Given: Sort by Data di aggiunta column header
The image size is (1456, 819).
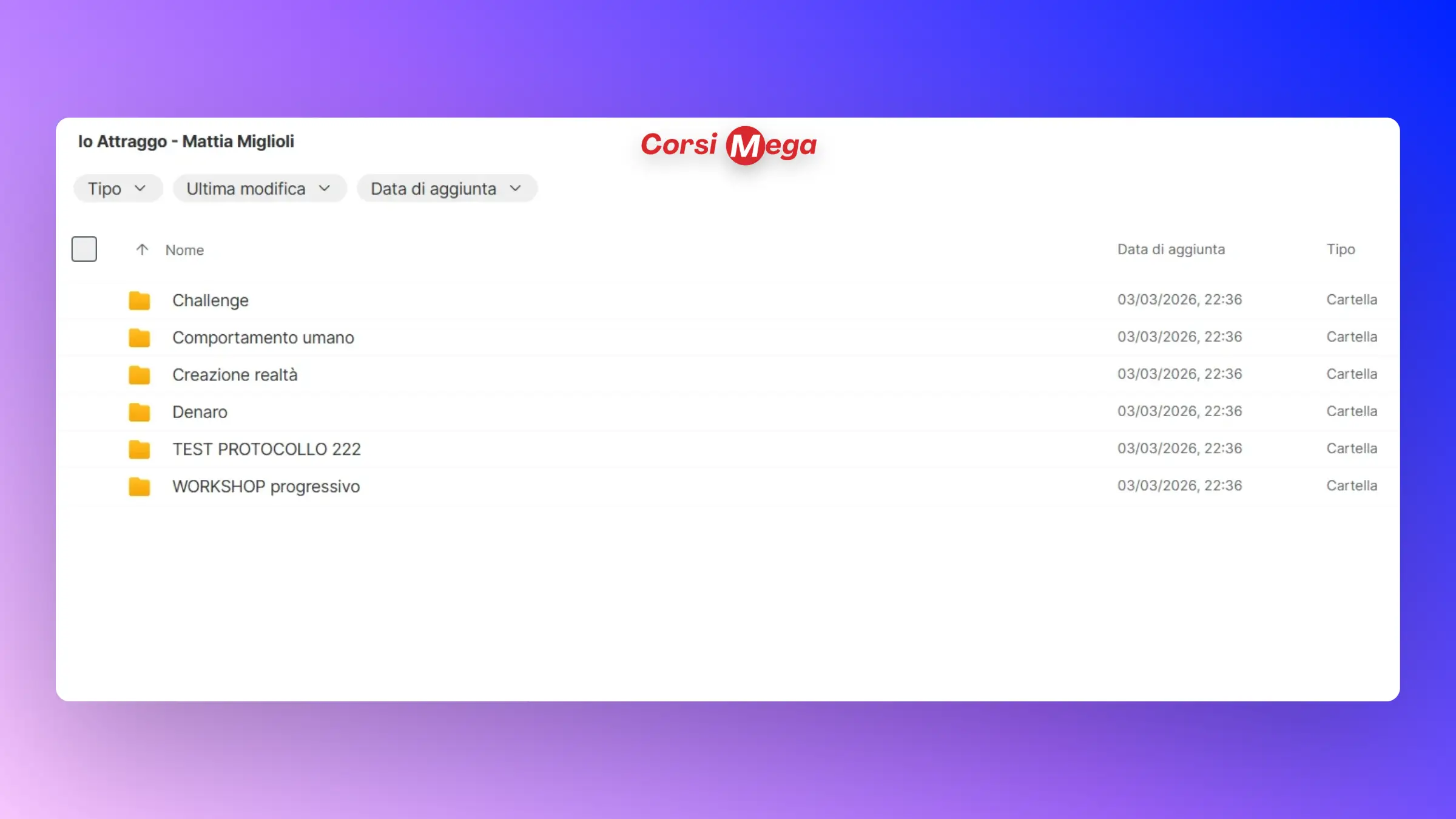Looking at the screenshot, I should click(x=1171, y=249).
